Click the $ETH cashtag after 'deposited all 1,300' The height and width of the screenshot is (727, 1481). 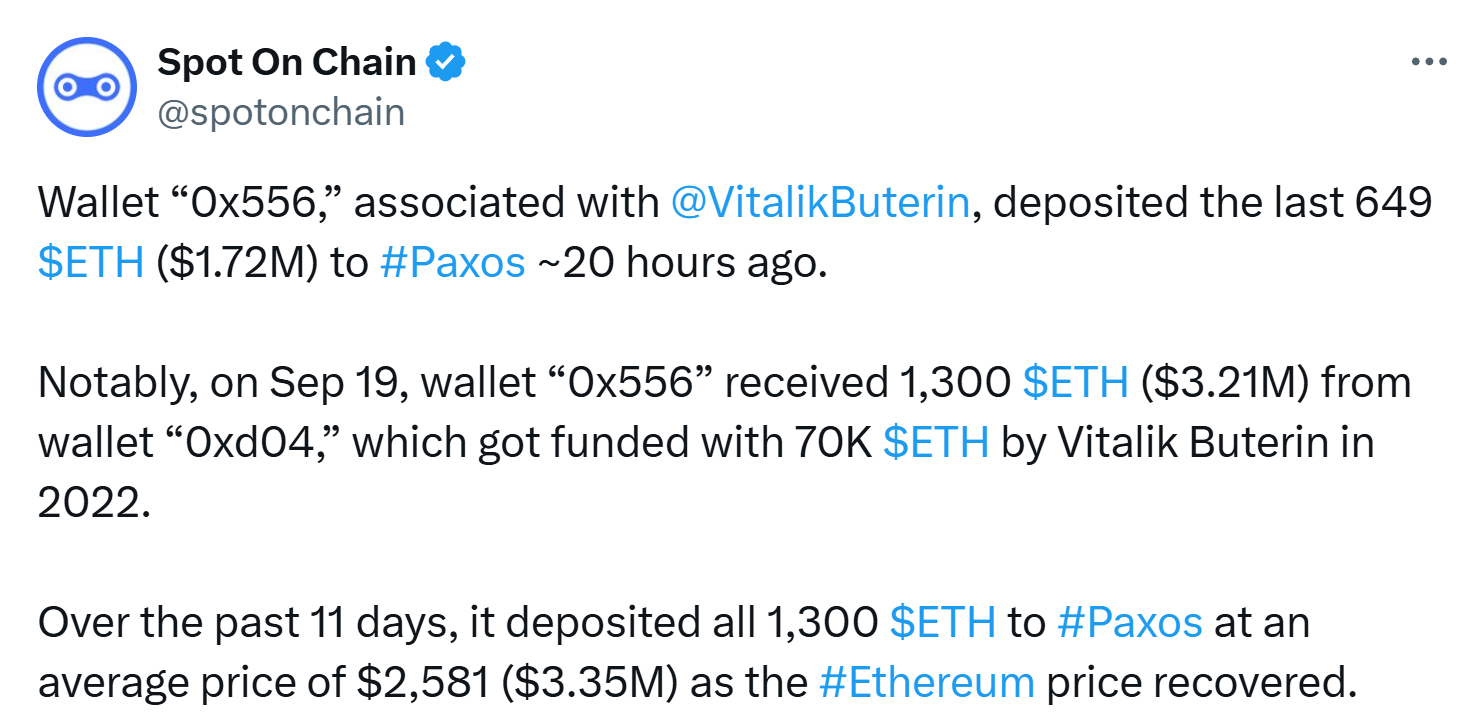[943, 623]
